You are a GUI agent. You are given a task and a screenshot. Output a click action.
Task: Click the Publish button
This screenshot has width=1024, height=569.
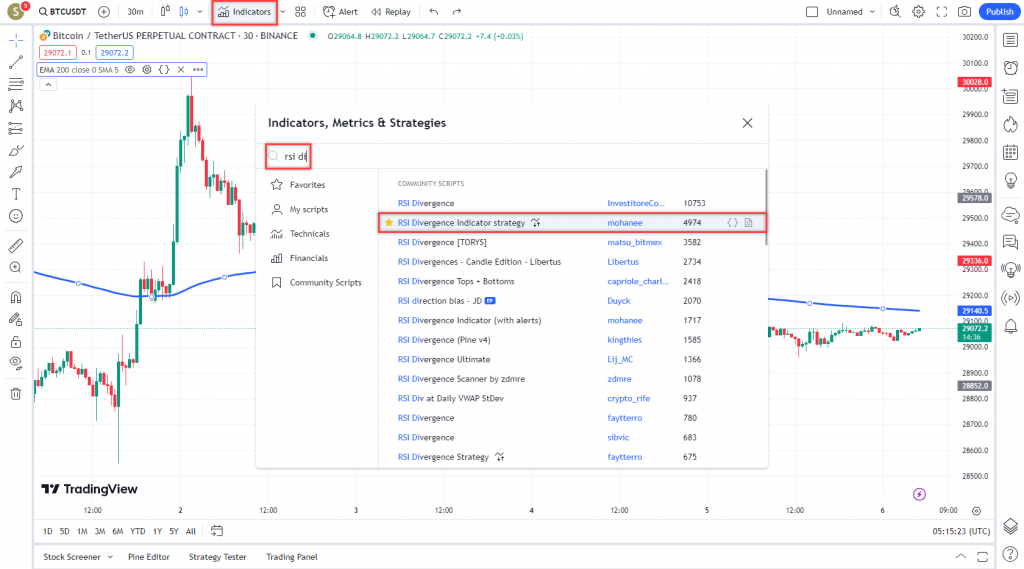1000,12
